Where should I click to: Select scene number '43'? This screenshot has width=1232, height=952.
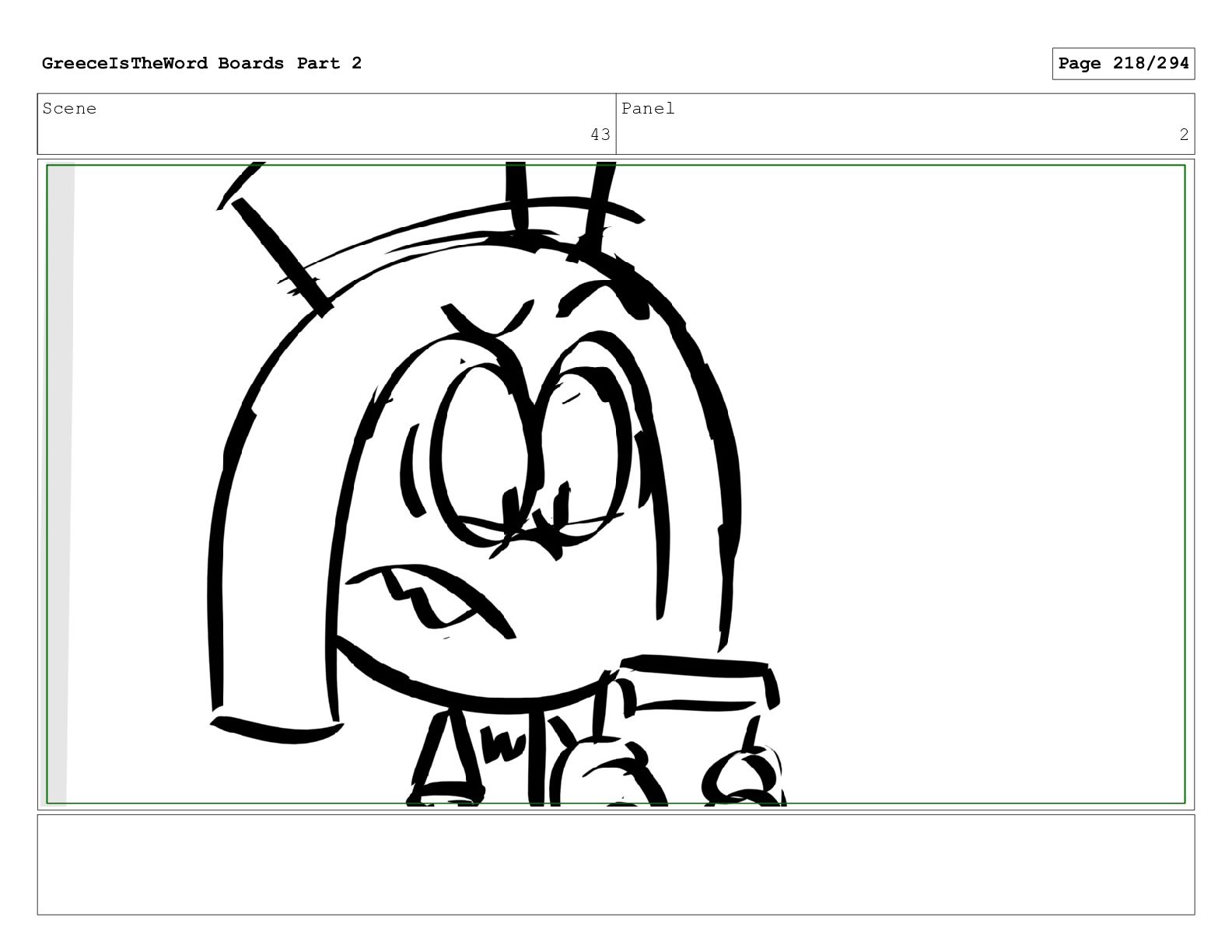click(x=600, y=135)
